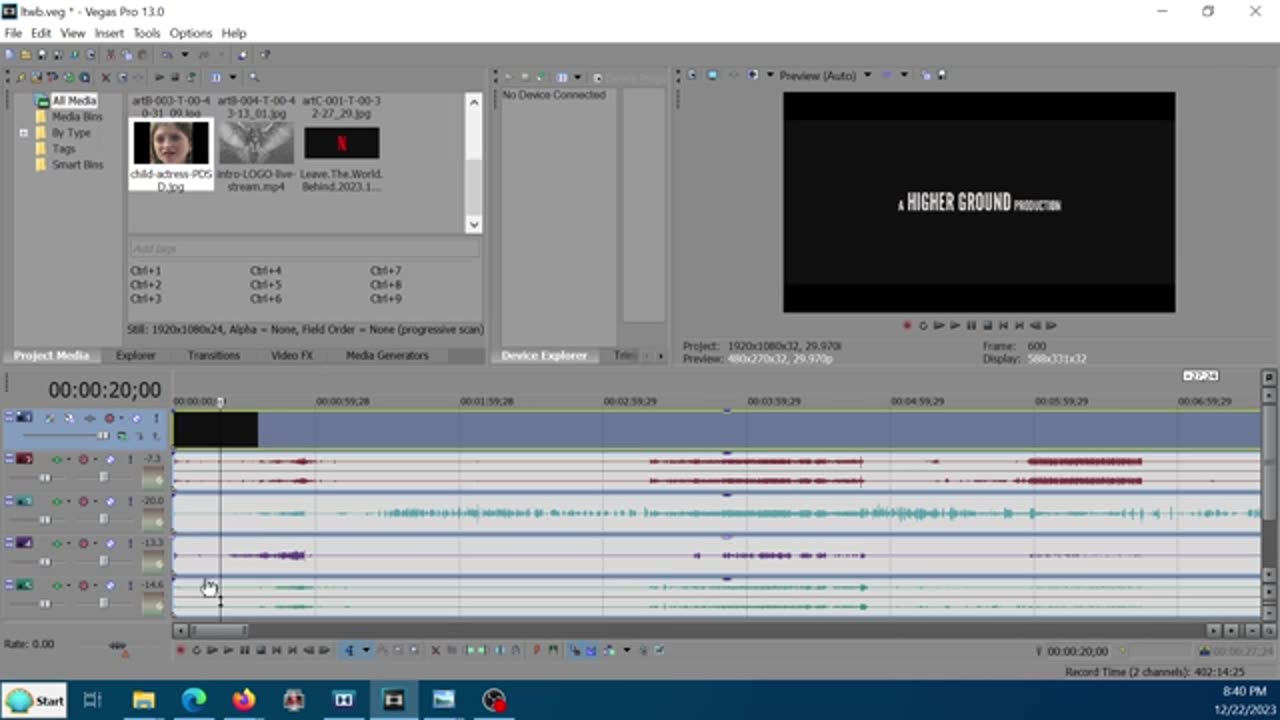Solo the video track
This screenshot has width=1280, height=720.
[156, 418]
